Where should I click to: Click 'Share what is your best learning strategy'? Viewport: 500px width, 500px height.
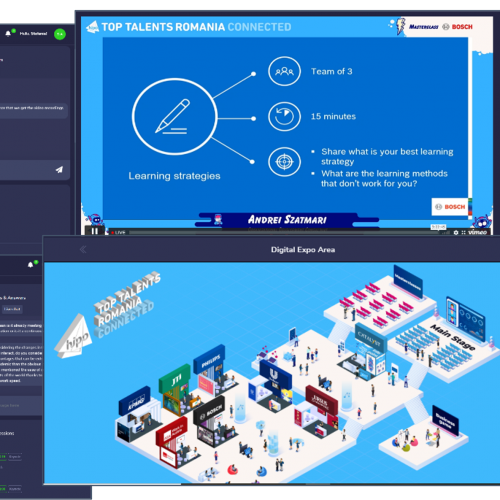pos(387,157)
